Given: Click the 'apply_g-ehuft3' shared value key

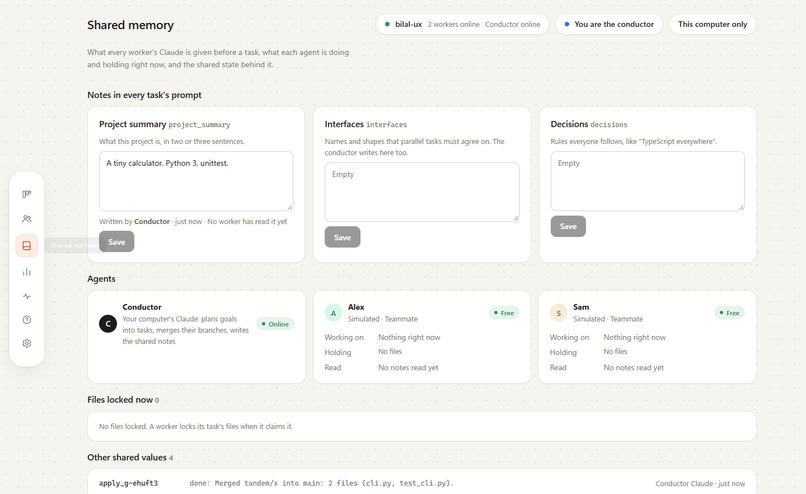Looking at the screenshot, I should point(129,483).
